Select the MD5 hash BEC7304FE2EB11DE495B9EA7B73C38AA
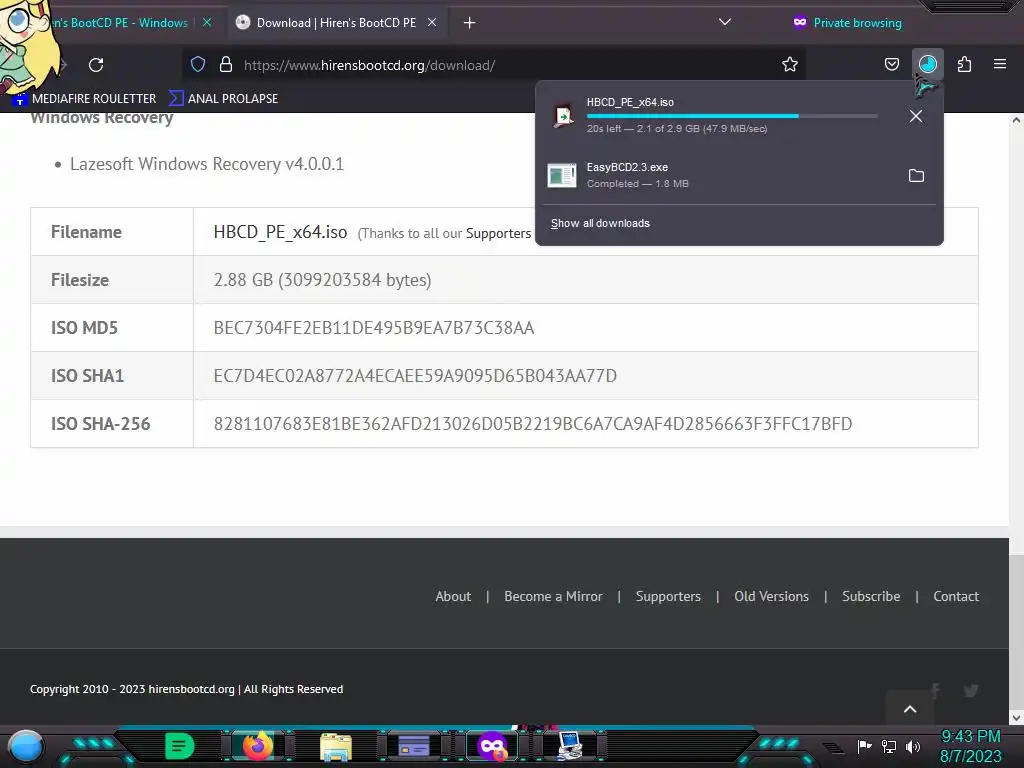 374,328
